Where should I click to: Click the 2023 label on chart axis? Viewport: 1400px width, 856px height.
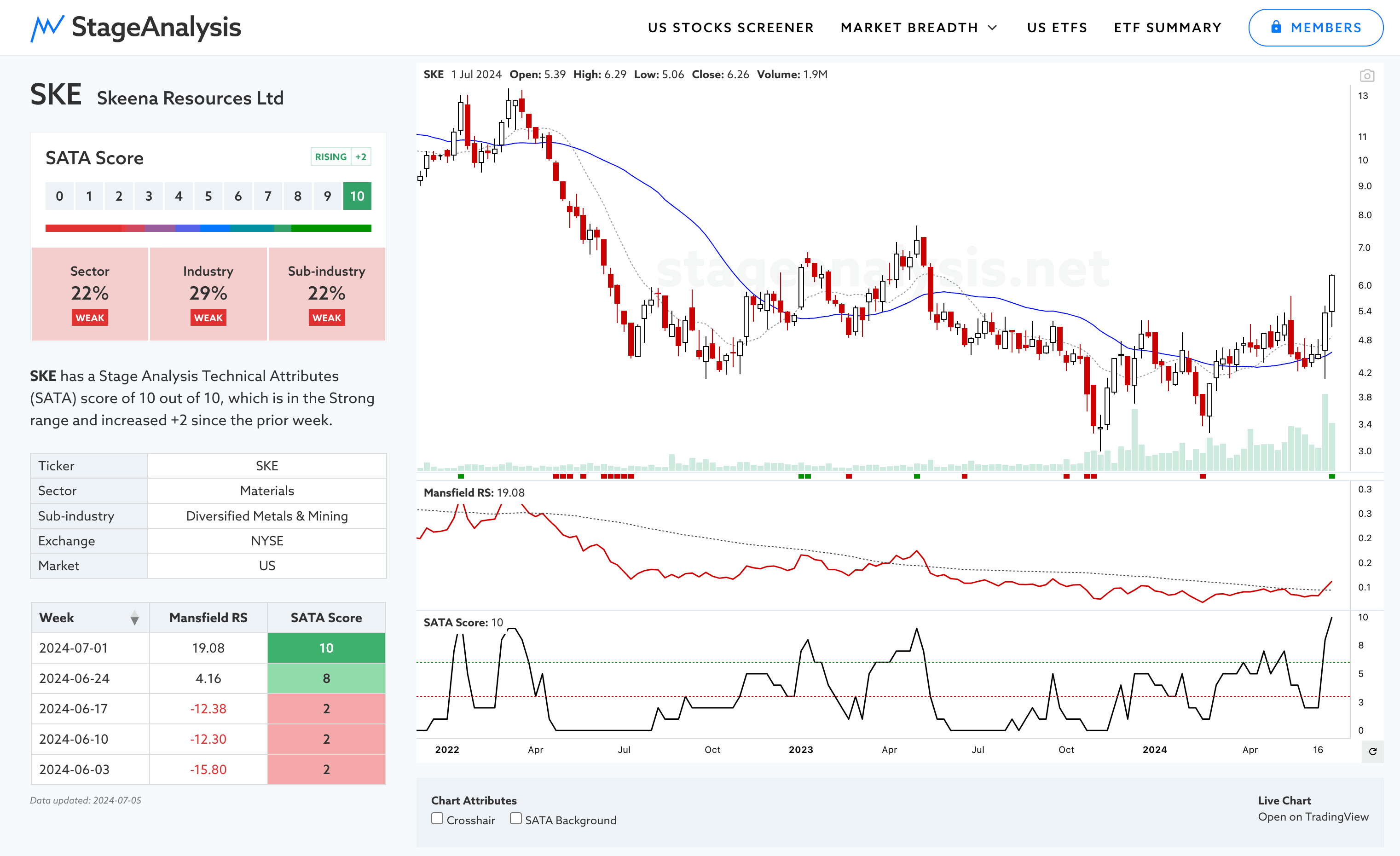(x=801, y=749)
